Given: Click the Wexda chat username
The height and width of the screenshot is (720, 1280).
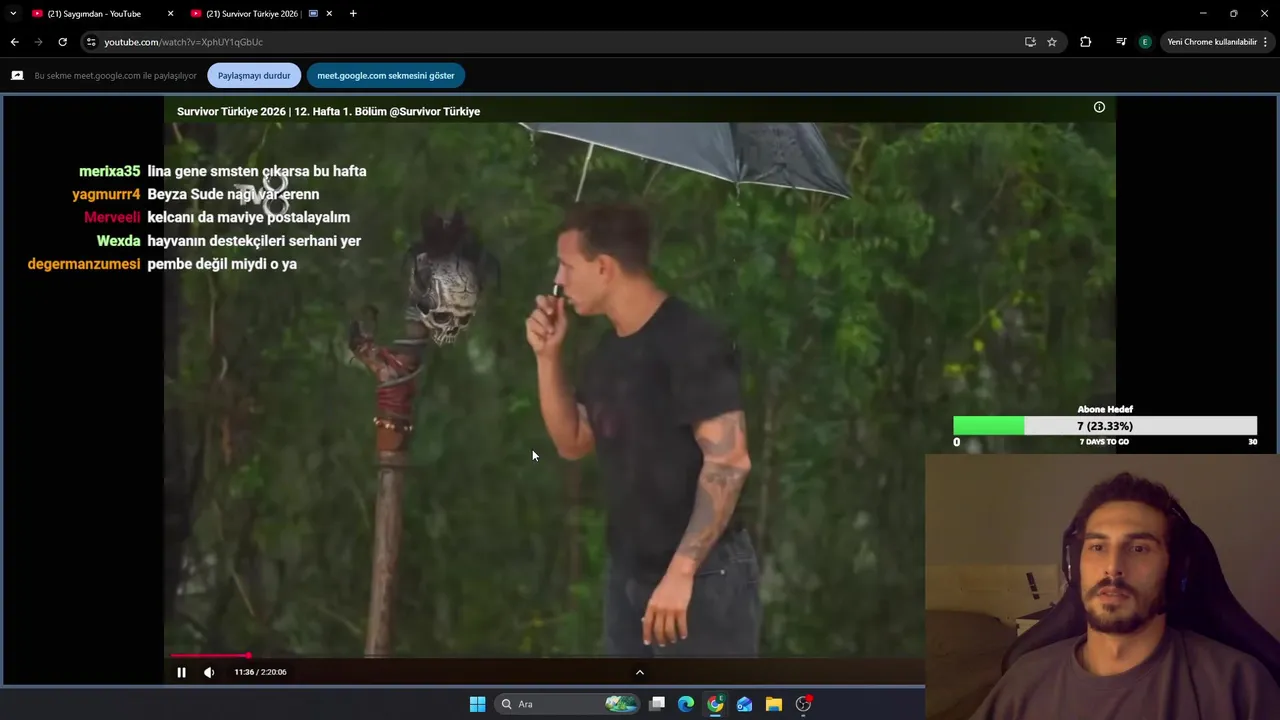Looking at the screenshot, I should click(x=118, y=241).
